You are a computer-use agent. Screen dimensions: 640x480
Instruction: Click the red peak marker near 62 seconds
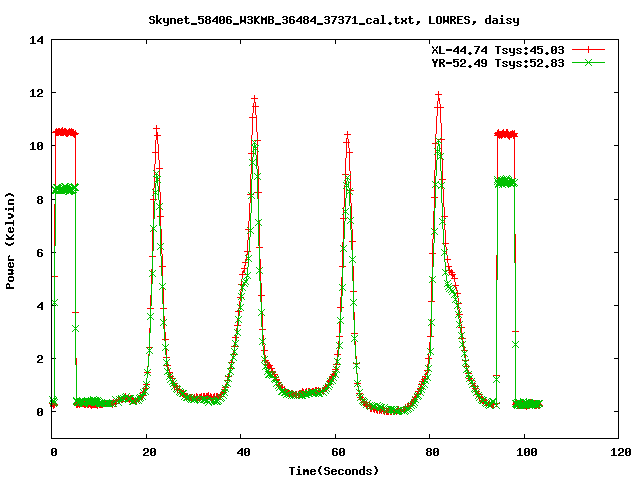347,134
